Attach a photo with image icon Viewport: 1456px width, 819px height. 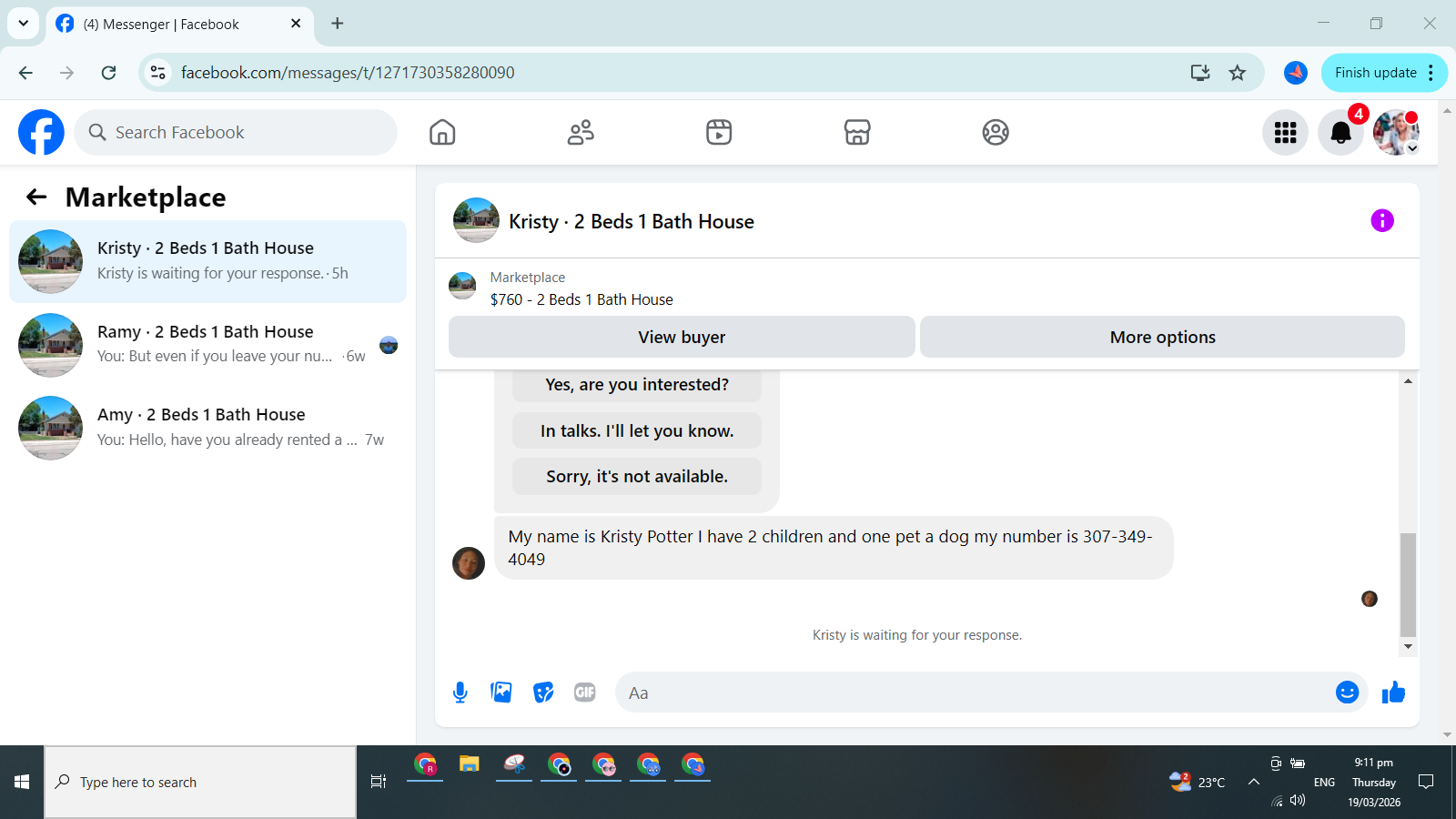point(501,693)
